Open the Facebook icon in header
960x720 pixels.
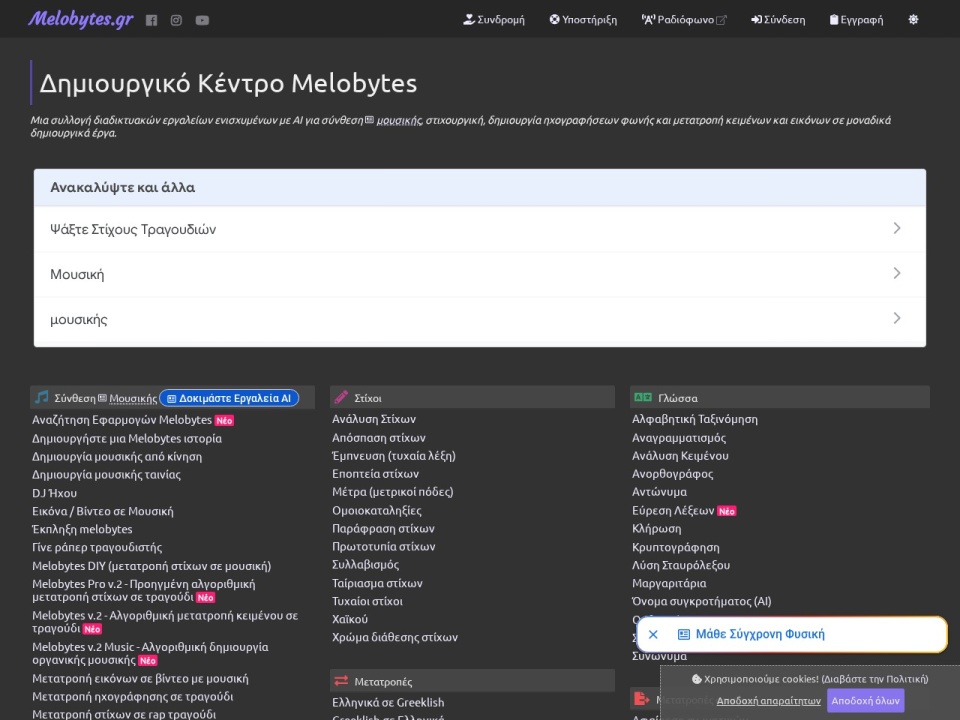151,20
